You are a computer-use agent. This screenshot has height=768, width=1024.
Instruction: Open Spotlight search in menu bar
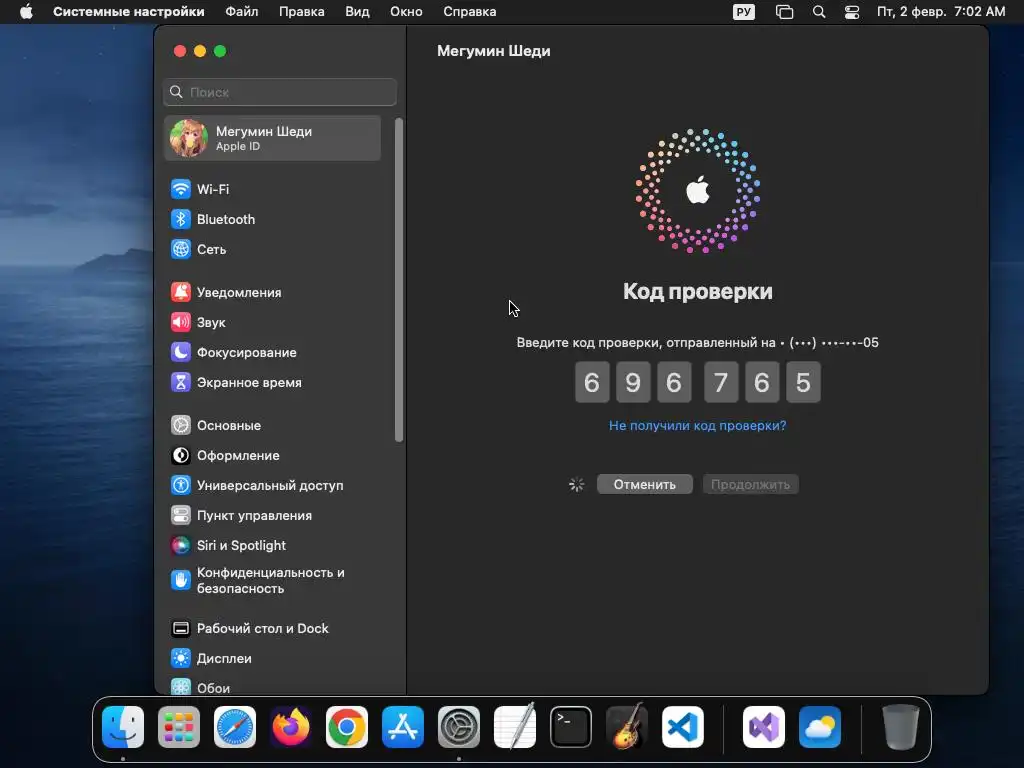tap(819, 12)
